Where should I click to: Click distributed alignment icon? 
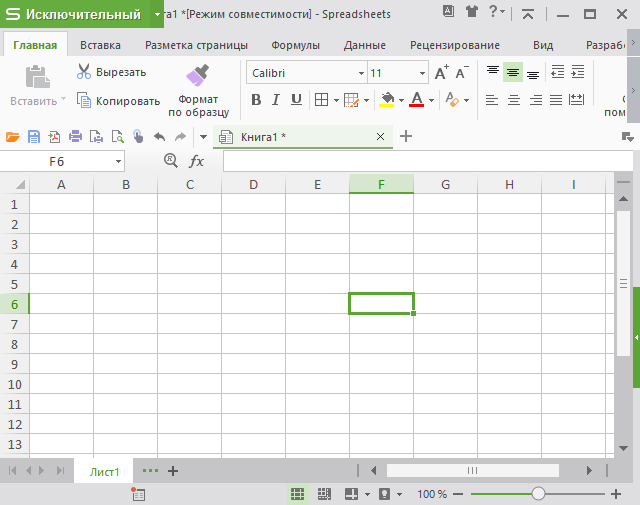tap(576, 100)
